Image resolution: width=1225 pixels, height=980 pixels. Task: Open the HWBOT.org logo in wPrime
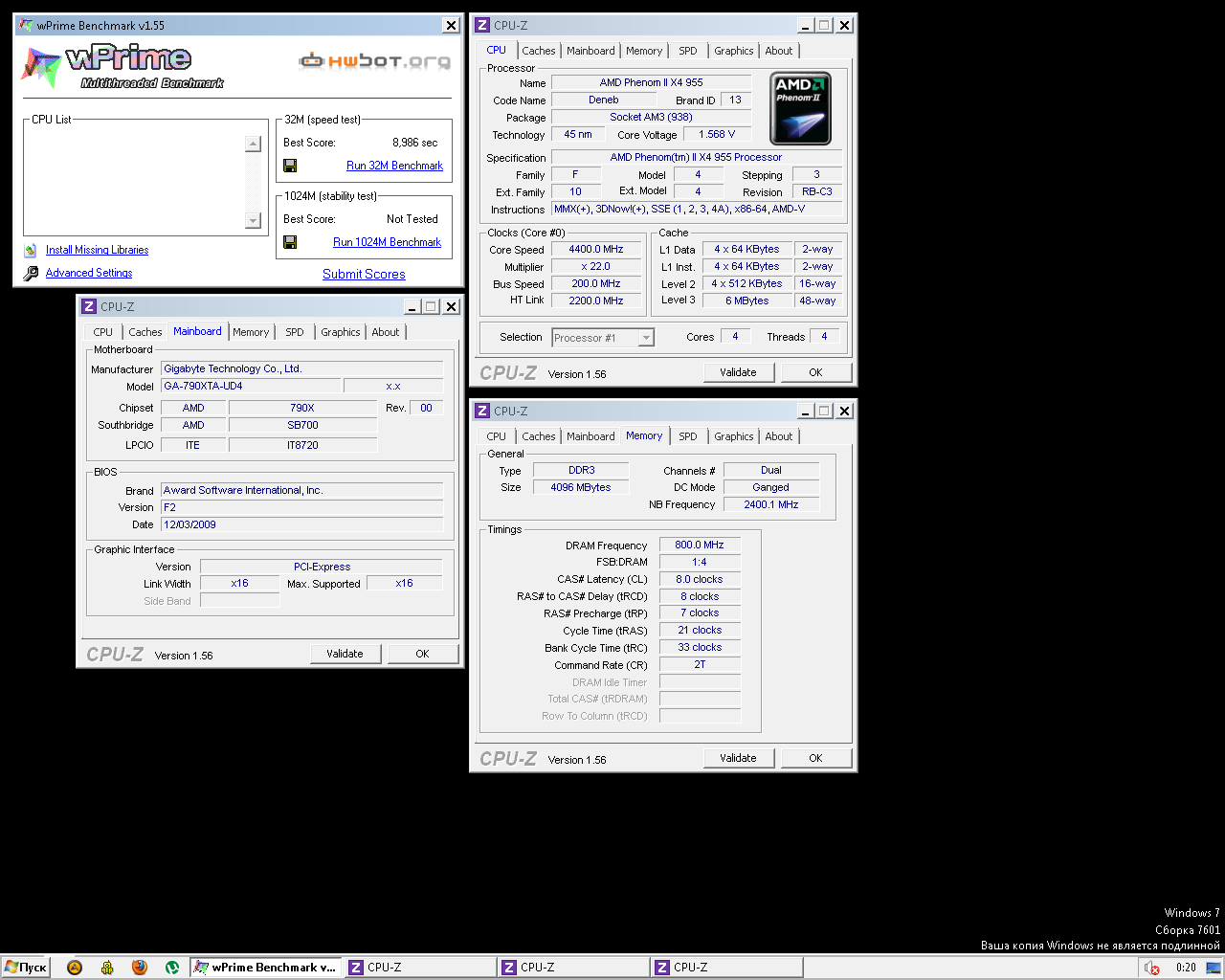click(x=374, y=61)
